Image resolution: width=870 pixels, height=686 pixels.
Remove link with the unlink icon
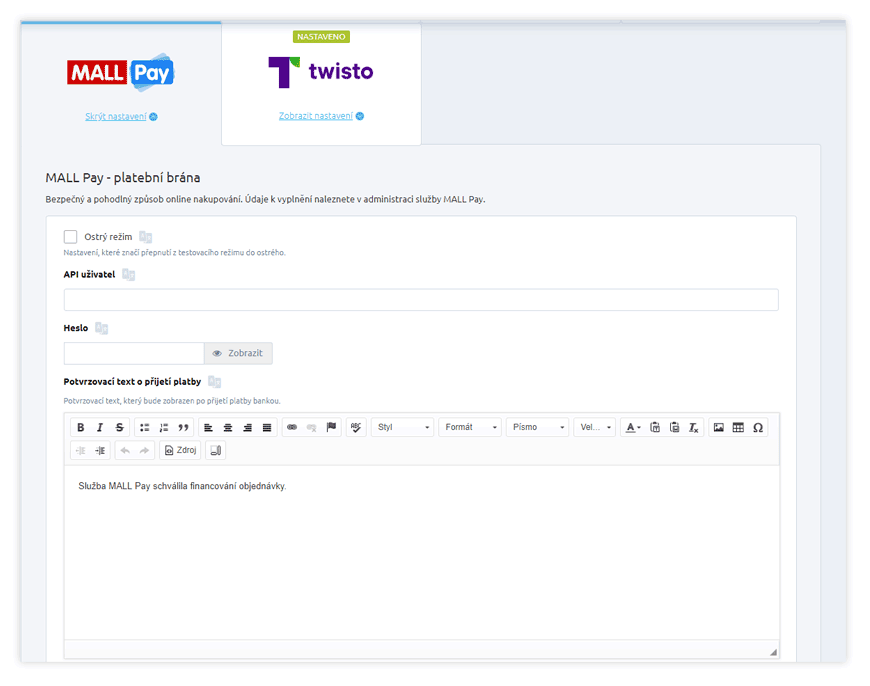[311, 427]
